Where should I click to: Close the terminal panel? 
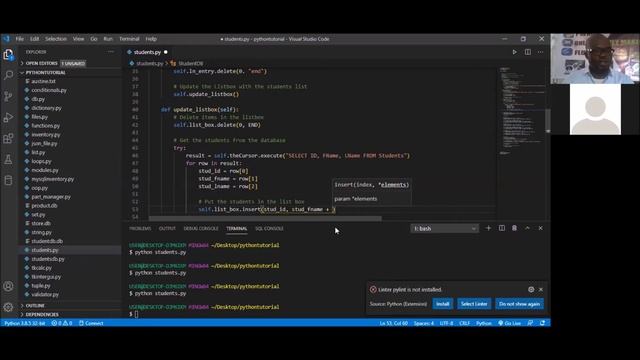click(540, 228)
